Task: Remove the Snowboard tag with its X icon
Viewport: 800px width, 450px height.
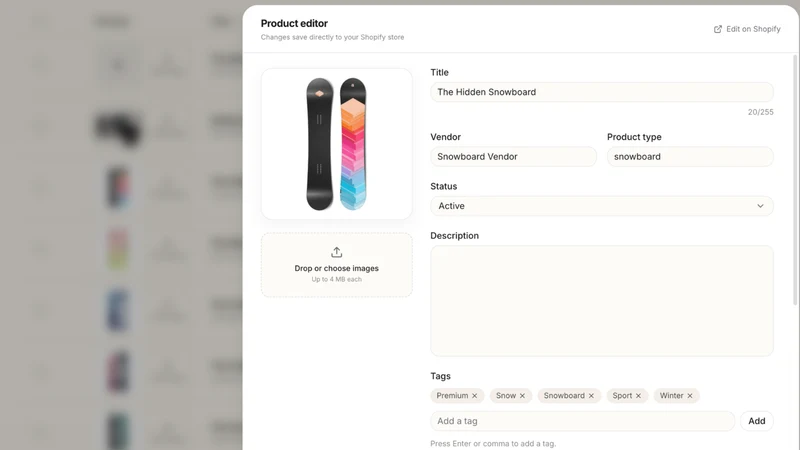Action: (591, 396)
